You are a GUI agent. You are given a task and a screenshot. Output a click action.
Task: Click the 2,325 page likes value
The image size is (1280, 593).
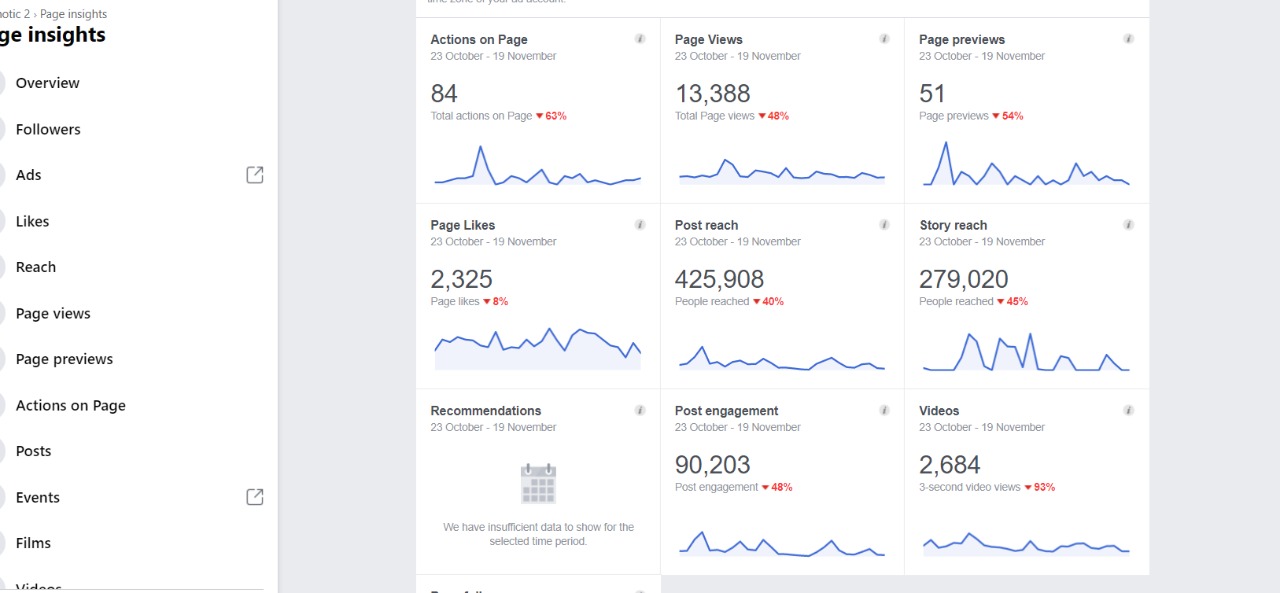[x=462, y=279]
